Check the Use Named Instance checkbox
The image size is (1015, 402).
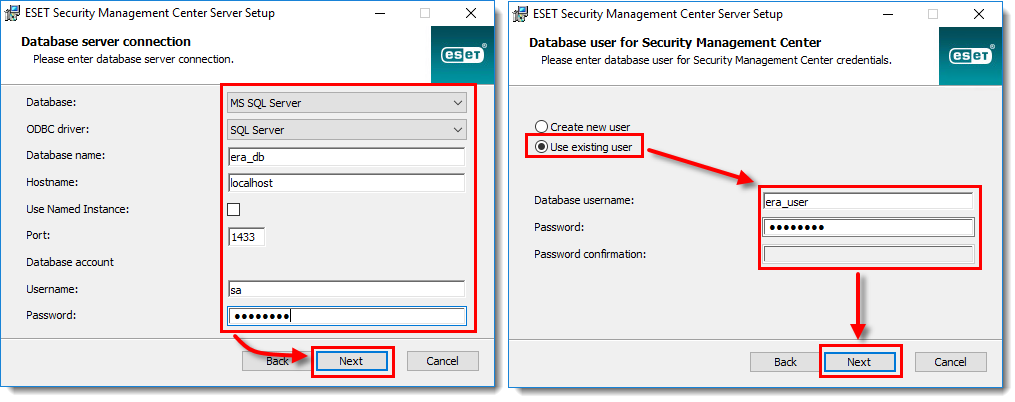pyautogui.click(x=234, y=210)
